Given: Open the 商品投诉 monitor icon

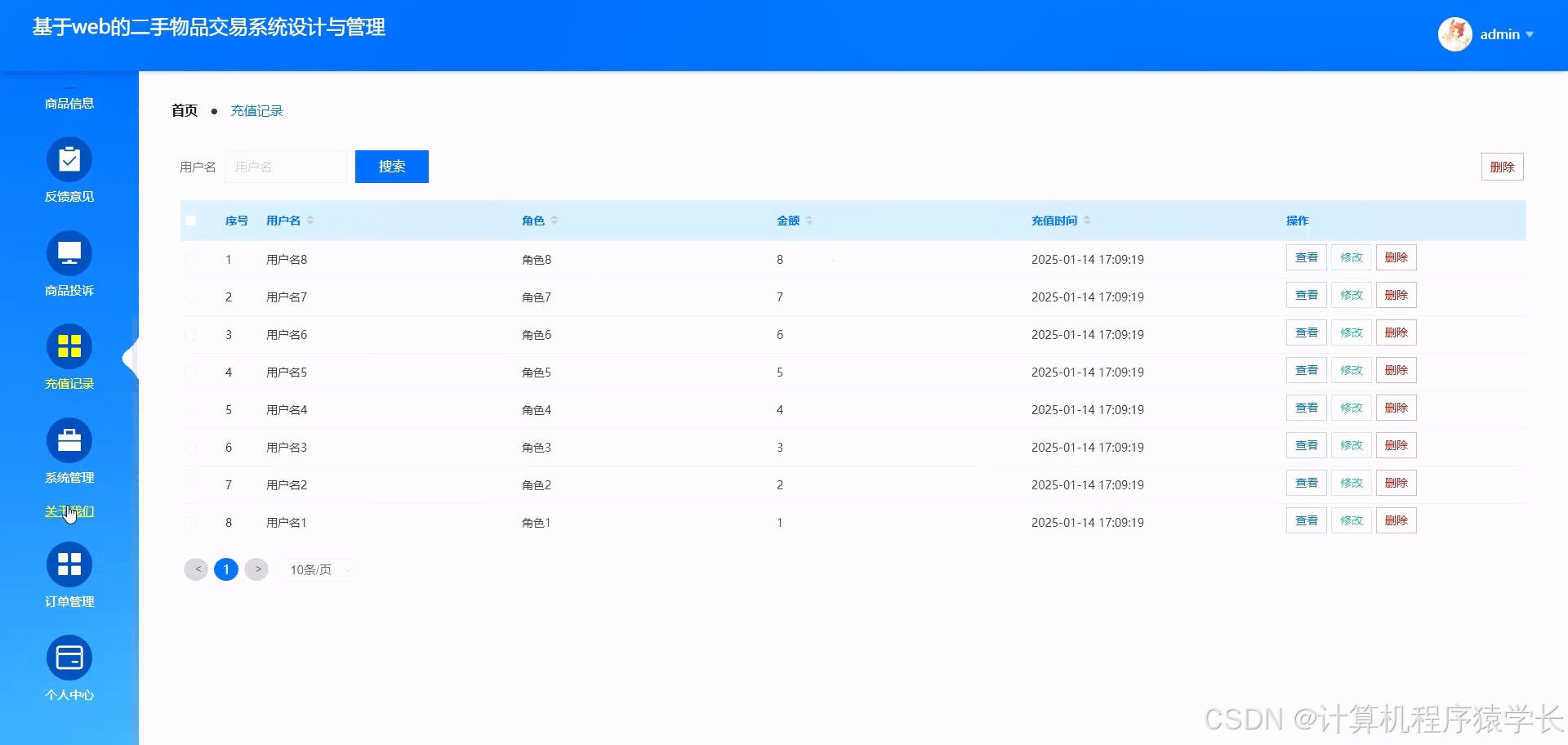Looking at the screenshot, I should 69,253.
